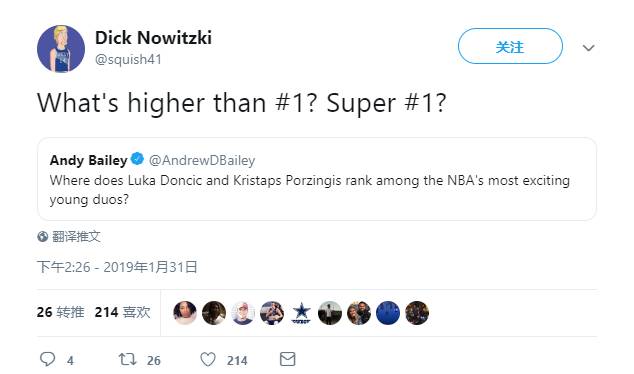View the 26 转推 retweets list
Viewport: 634px width, 374px height.
pyautogui.click(x=60, y=312)
